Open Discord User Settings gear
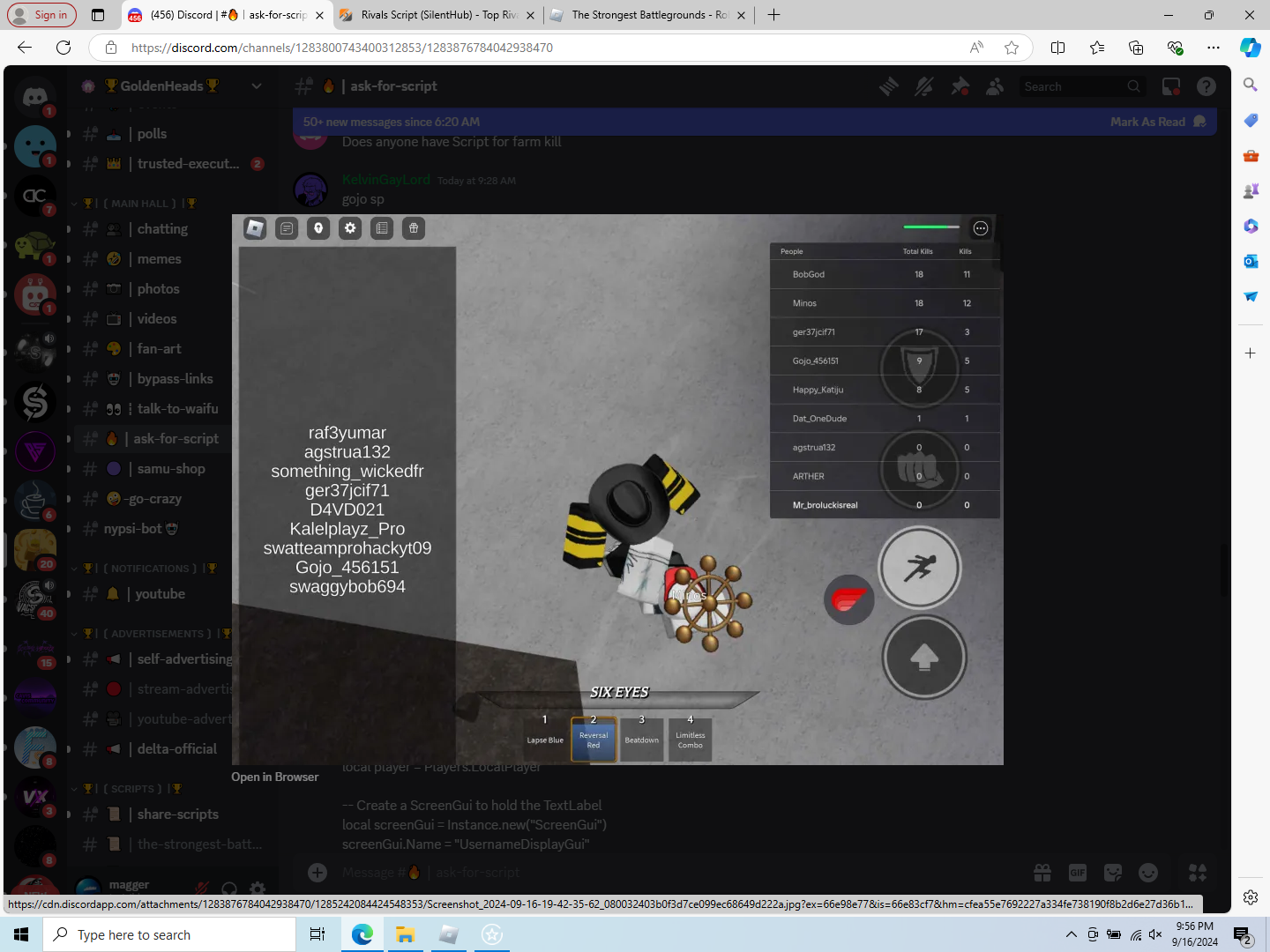The image size is (1270, 952). pos(258,889)
